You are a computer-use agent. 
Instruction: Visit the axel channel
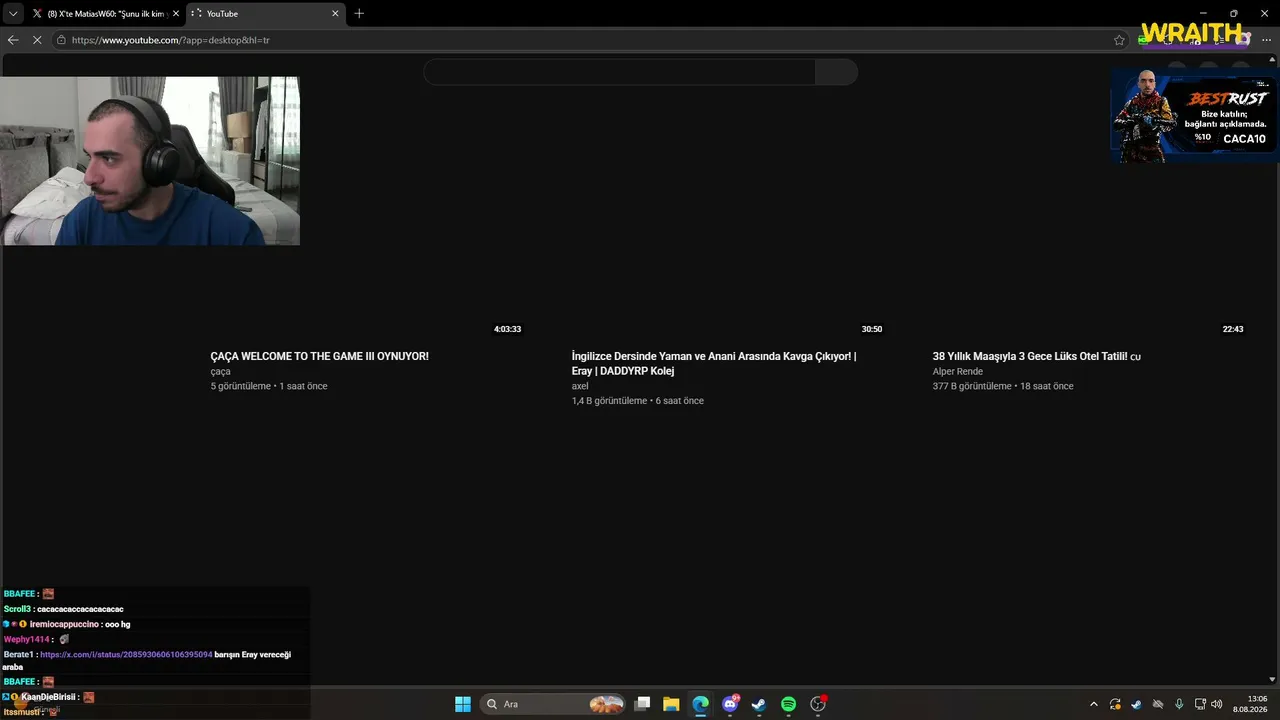[580, 386]
